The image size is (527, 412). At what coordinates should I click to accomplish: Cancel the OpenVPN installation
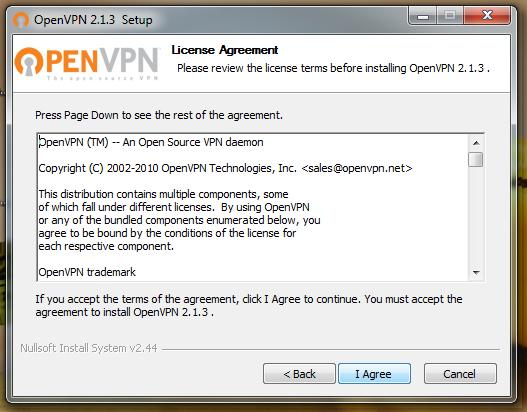pyautogui.click(x=460, y=373)
